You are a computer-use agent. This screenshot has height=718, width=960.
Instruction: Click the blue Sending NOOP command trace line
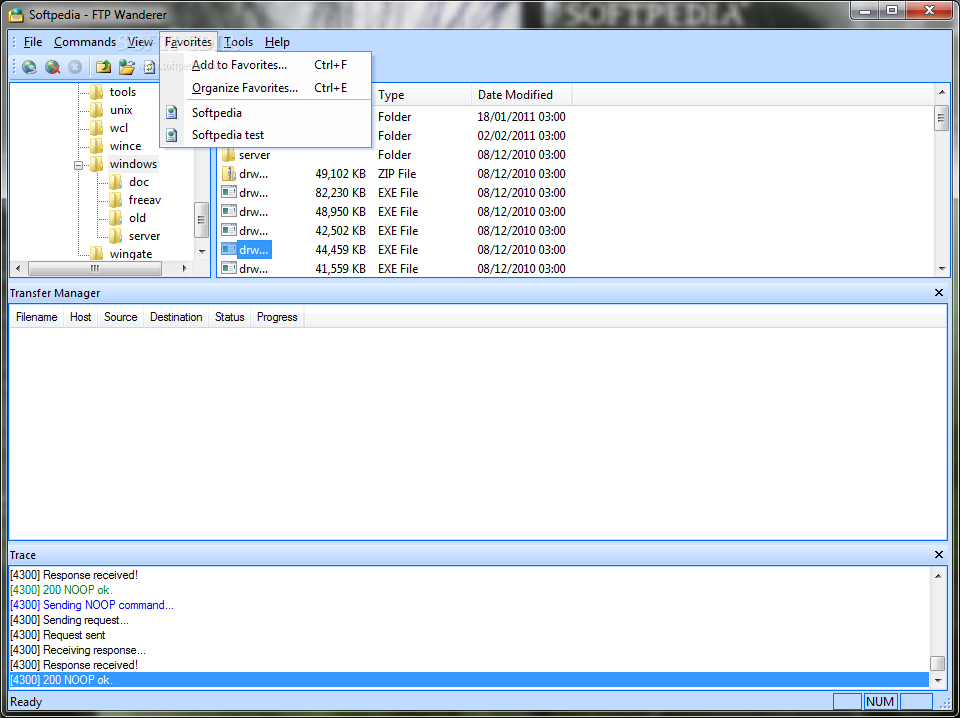(92, 605)
